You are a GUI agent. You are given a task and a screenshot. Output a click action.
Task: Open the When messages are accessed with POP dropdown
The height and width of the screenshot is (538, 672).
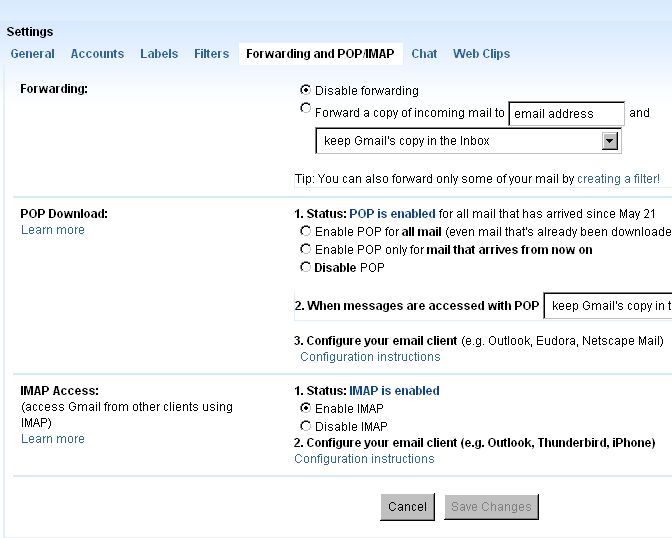click(x=608, y=306)
